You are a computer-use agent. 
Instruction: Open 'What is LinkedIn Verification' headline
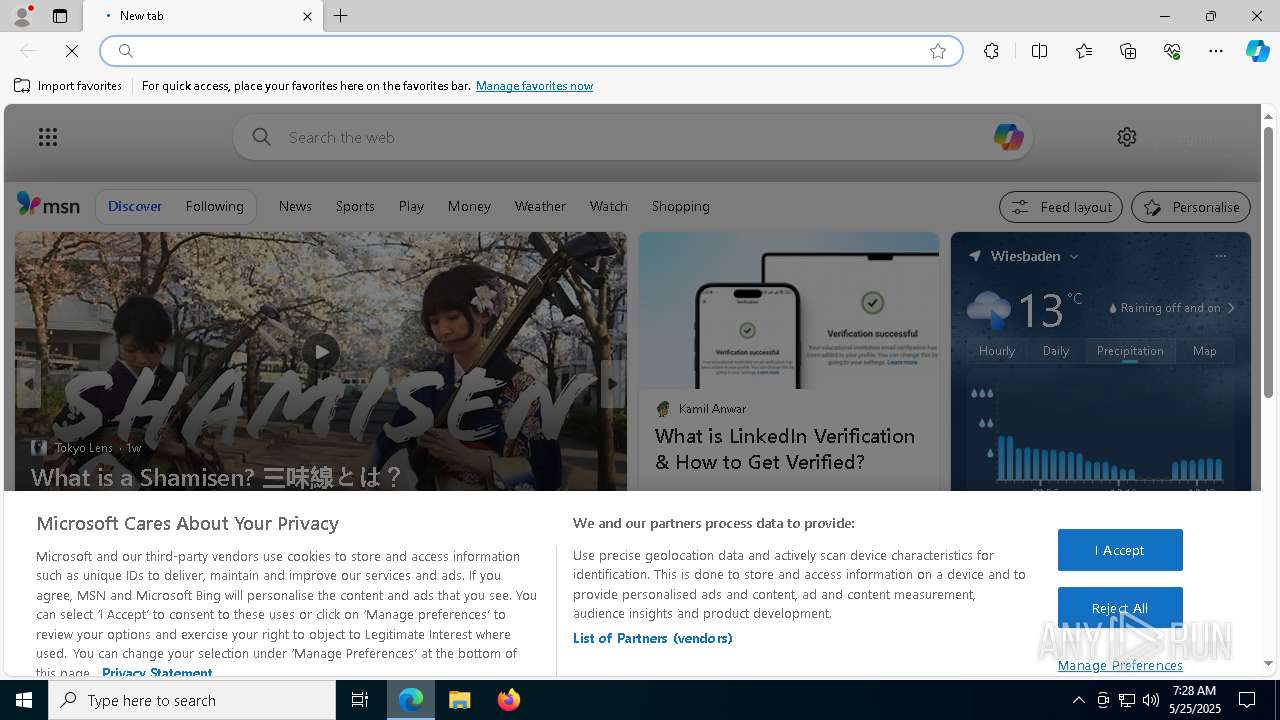[x=785, y=449]
